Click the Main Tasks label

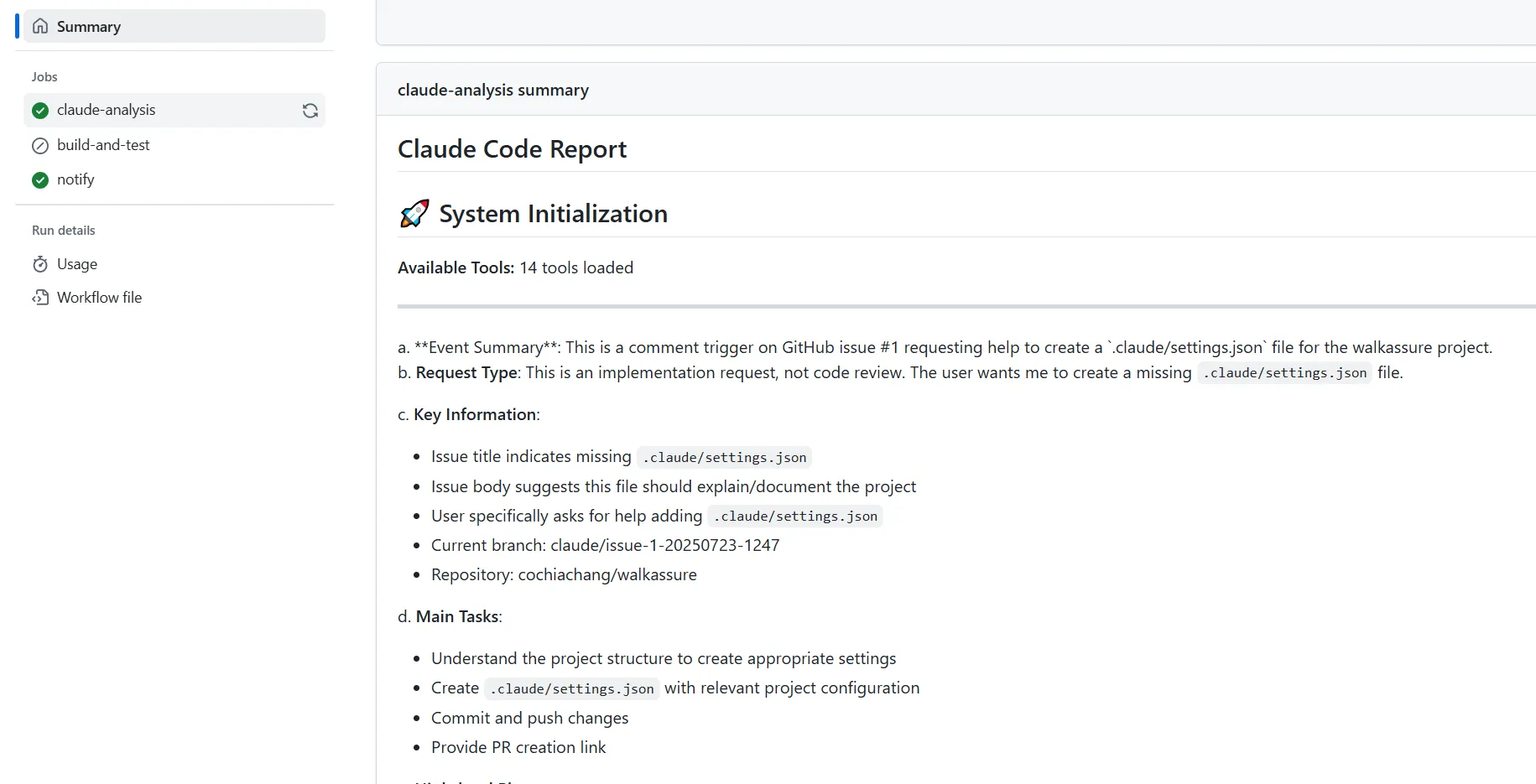(x=457, y=616)
